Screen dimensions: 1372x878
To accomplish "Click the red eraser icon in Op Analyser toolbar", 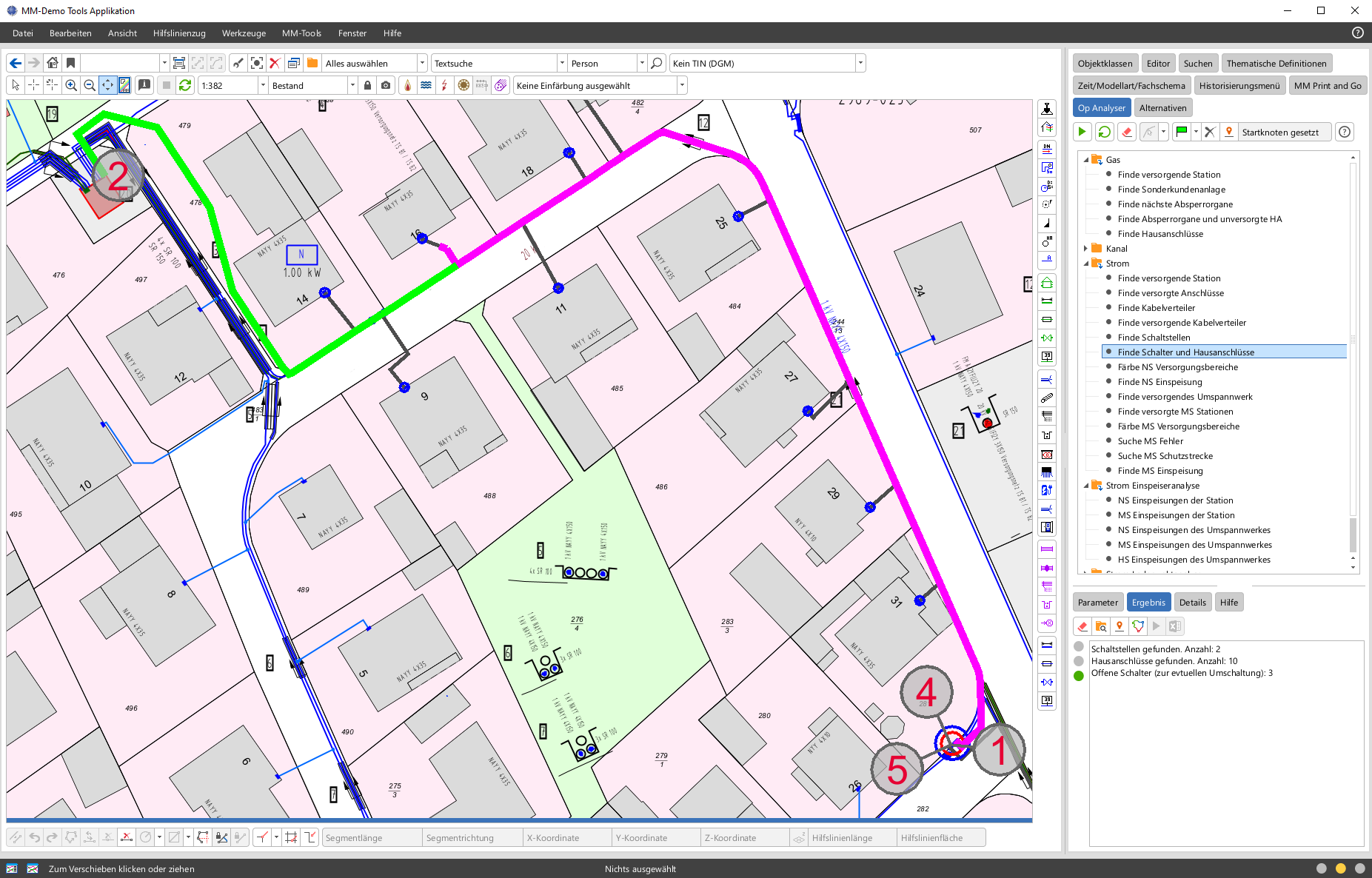I will [1127, 132].
